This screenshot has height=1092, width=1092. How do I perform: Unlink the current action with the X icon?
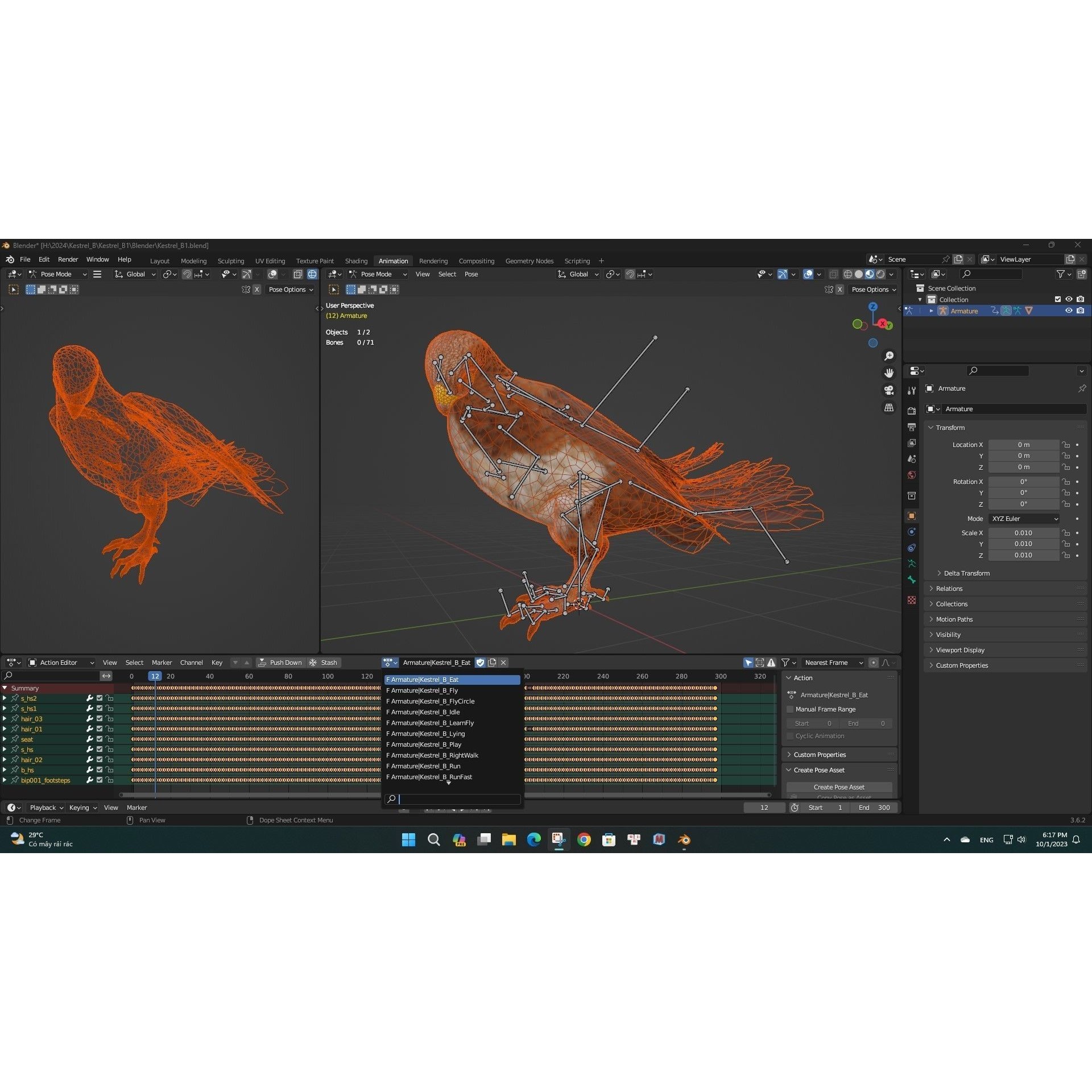(503, 662)
